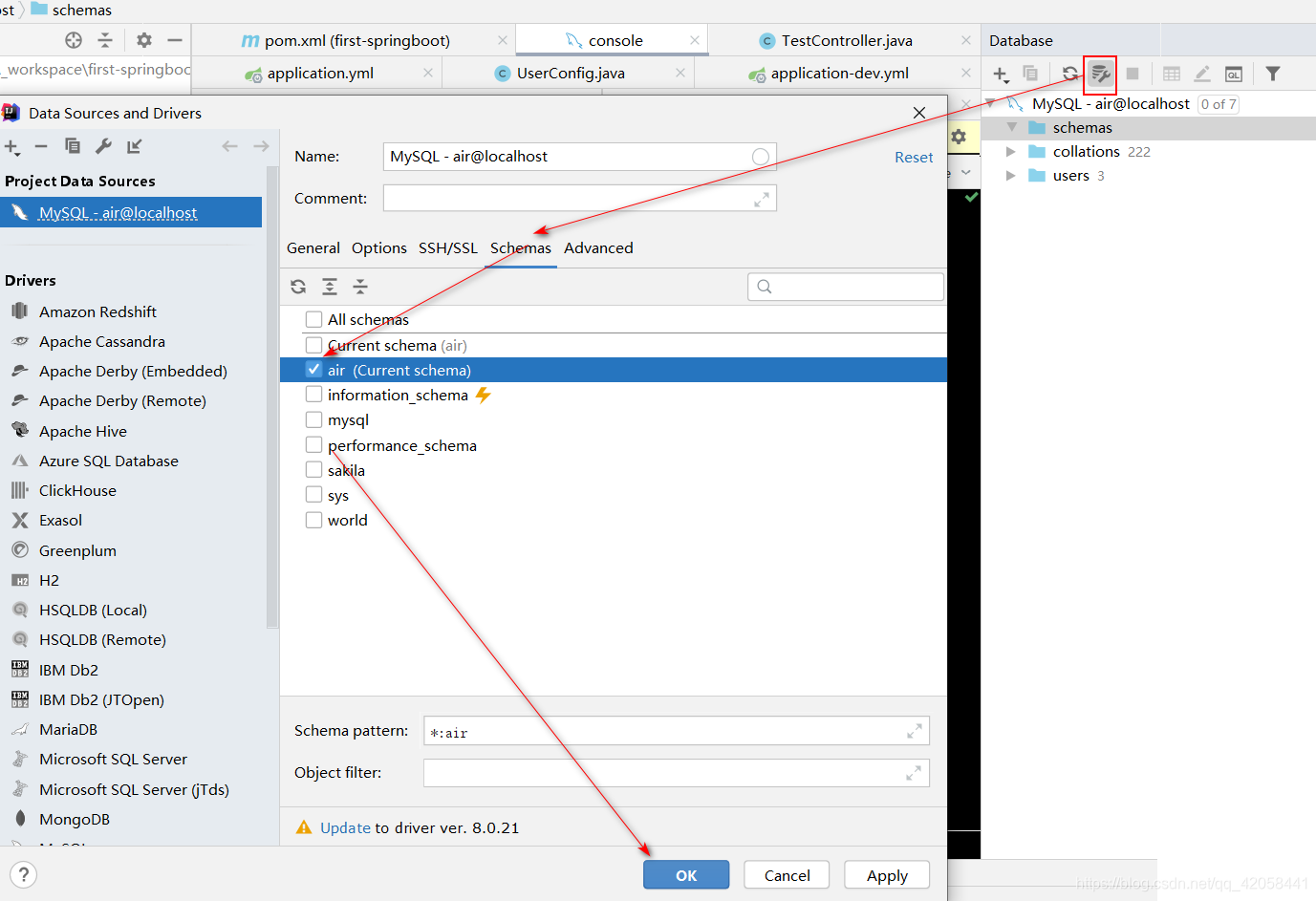The width and height of the screenshot is (1316, 901).
Task: Expand the Object filter field
Action: pos(914,773)
